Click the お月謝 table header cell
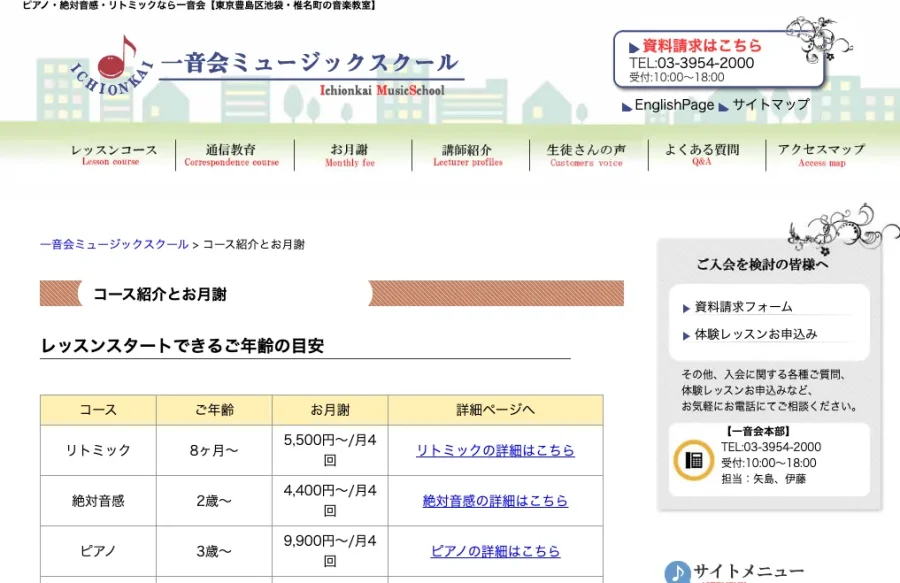This screenshot has height=583, width=900. tap(330, 410)
